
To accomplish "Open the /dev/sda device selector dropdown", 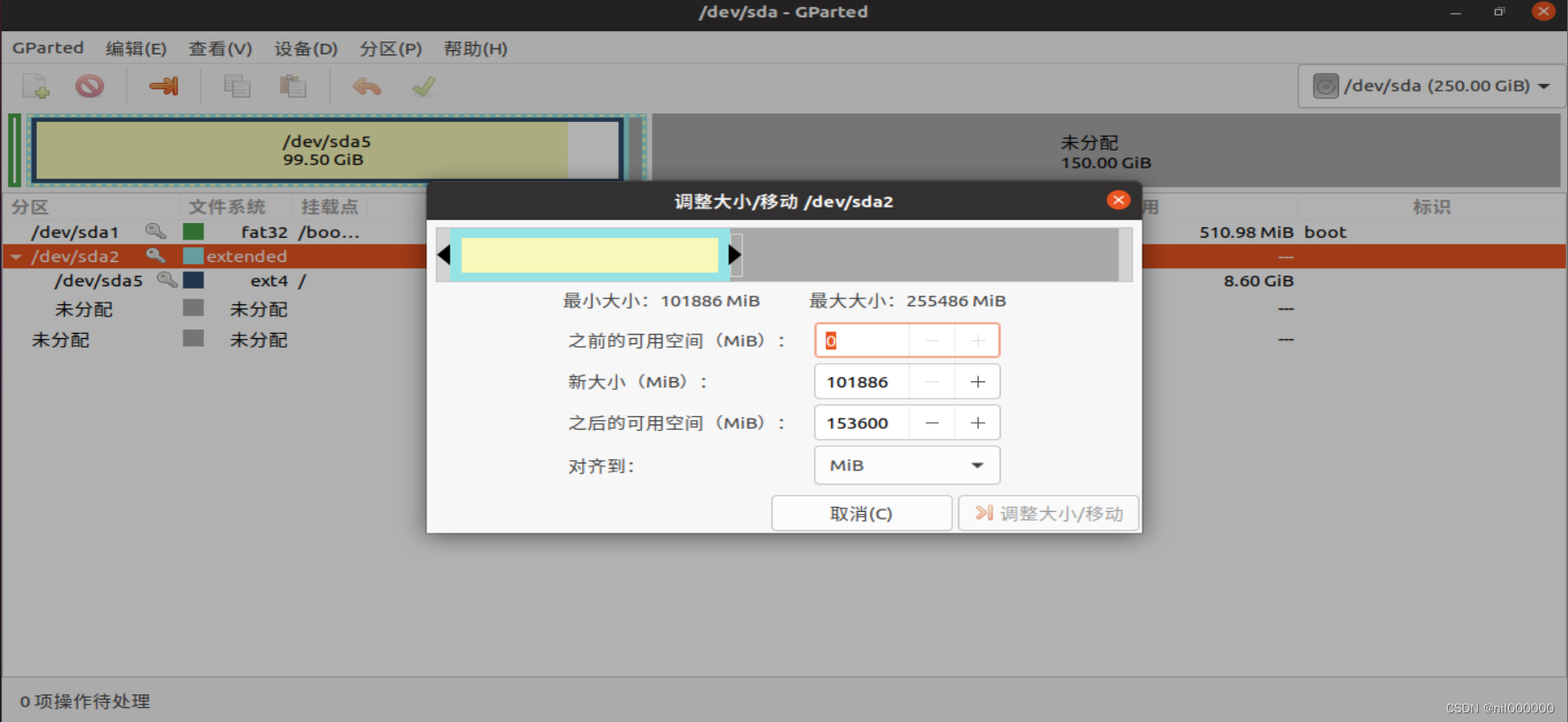I will point(1431,86).
